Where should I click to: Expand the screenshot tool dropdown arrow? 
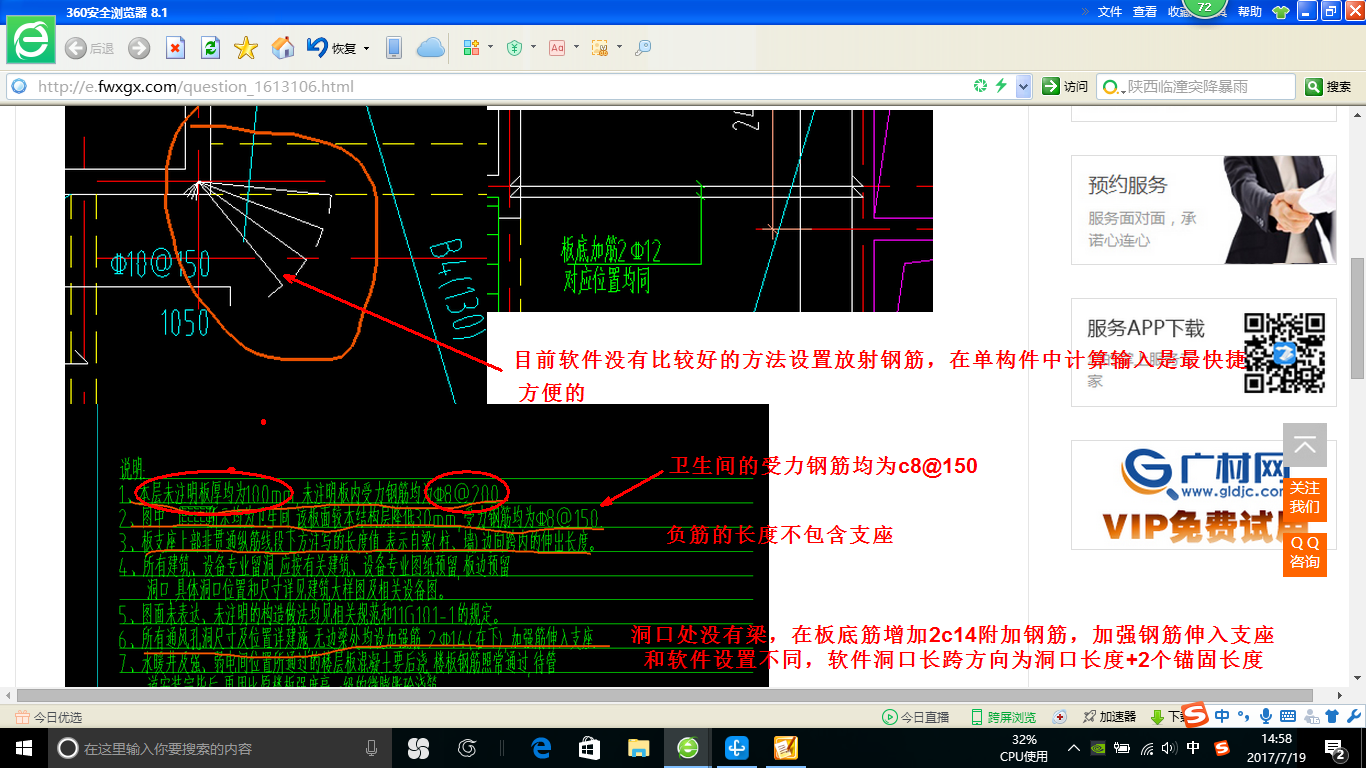click(x=619, y=47)
